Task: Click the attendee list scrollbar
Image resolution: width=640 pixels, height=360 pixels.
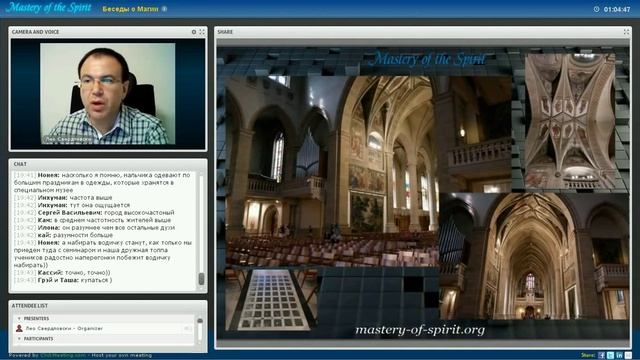Action: point(200,330)
